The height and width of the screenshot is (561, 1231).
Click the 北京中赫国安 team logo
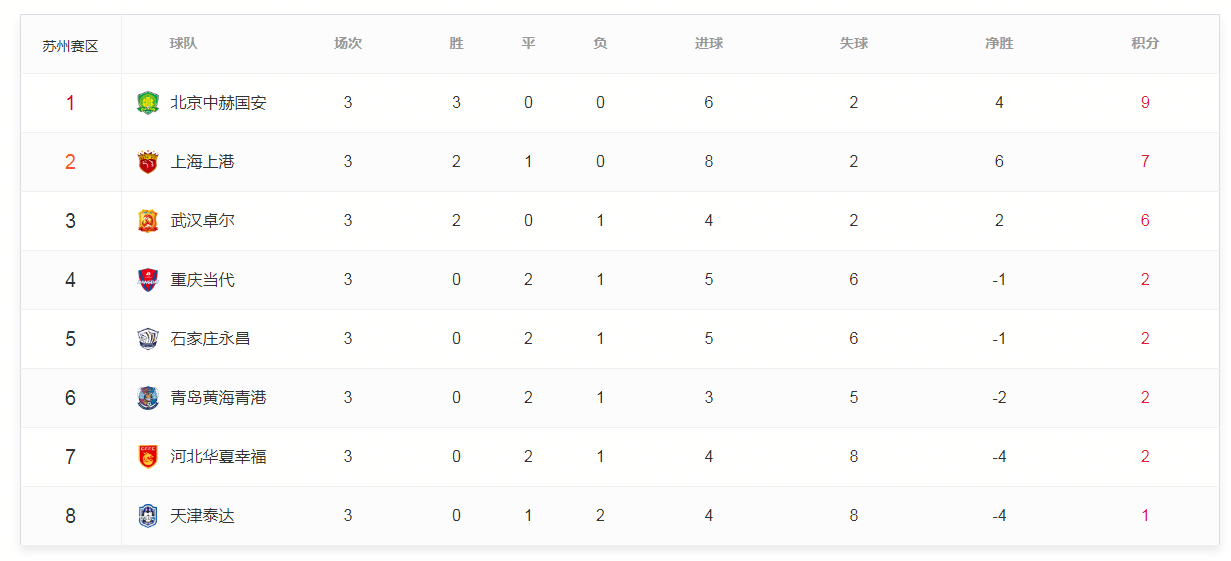(x=148, y=103)
